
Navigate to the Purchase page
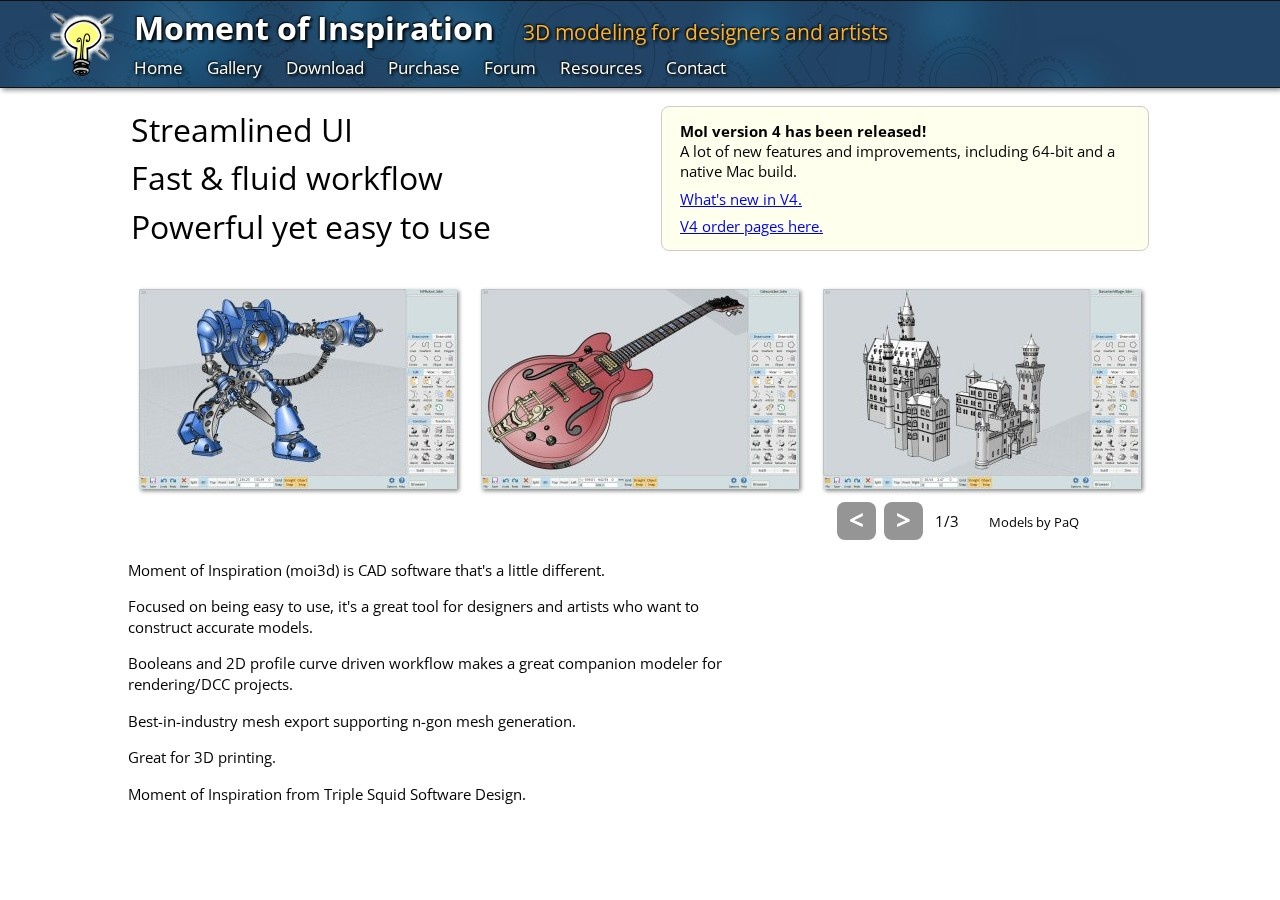(424, 68)
